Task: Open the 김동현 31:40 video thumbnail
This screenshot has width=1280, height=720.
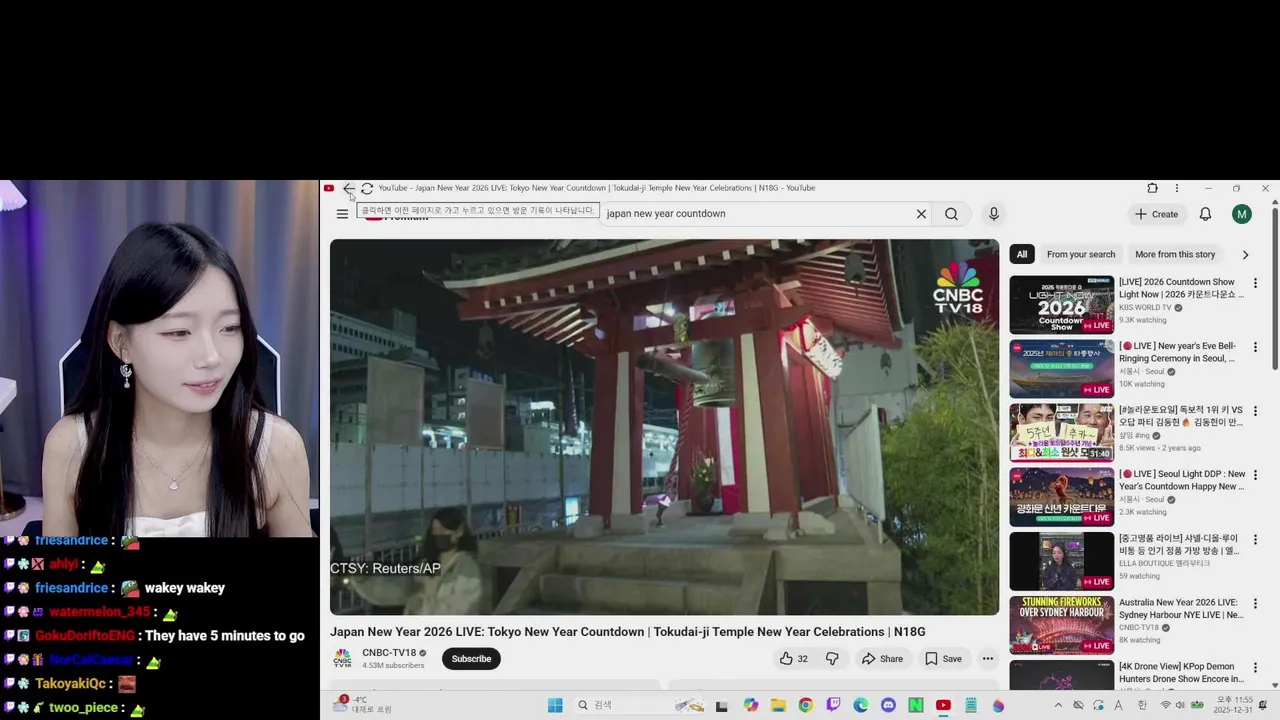Action: [x=1061, y=433]
